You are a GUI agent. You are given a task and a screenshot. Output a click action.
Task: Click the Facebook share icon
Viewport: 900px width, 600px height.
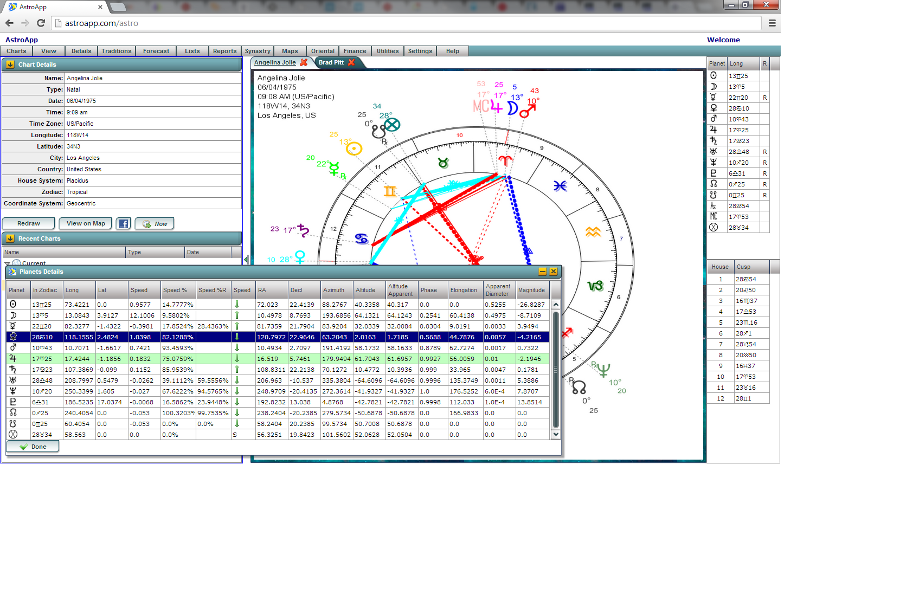click(x=124, y=223)
